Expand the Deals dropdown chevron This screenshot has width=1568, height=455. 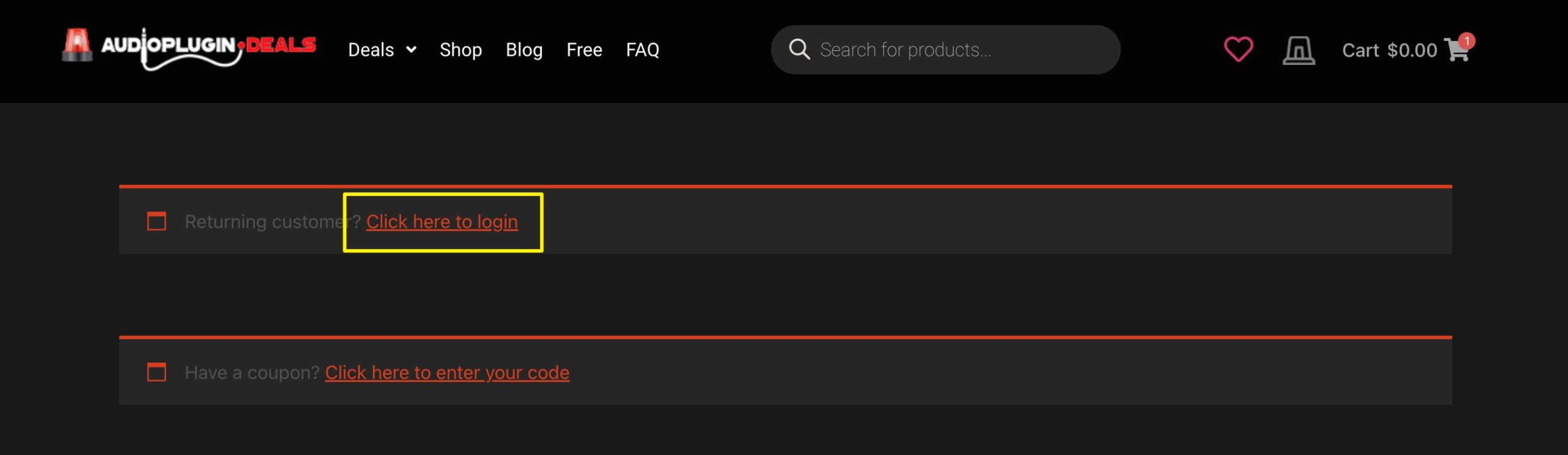(x=412, y=50)
